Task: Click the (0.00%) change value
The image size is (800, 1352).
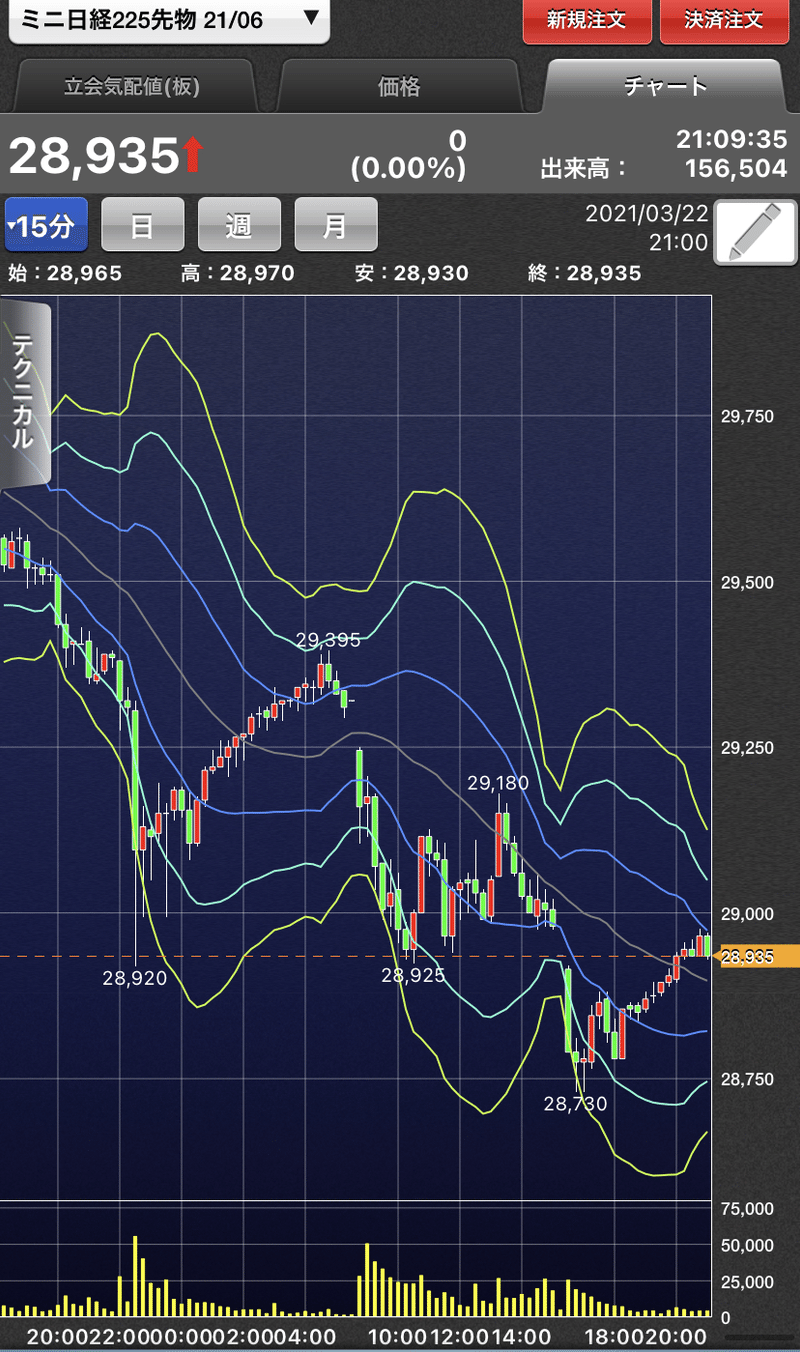Action: [x=408, y=169]
